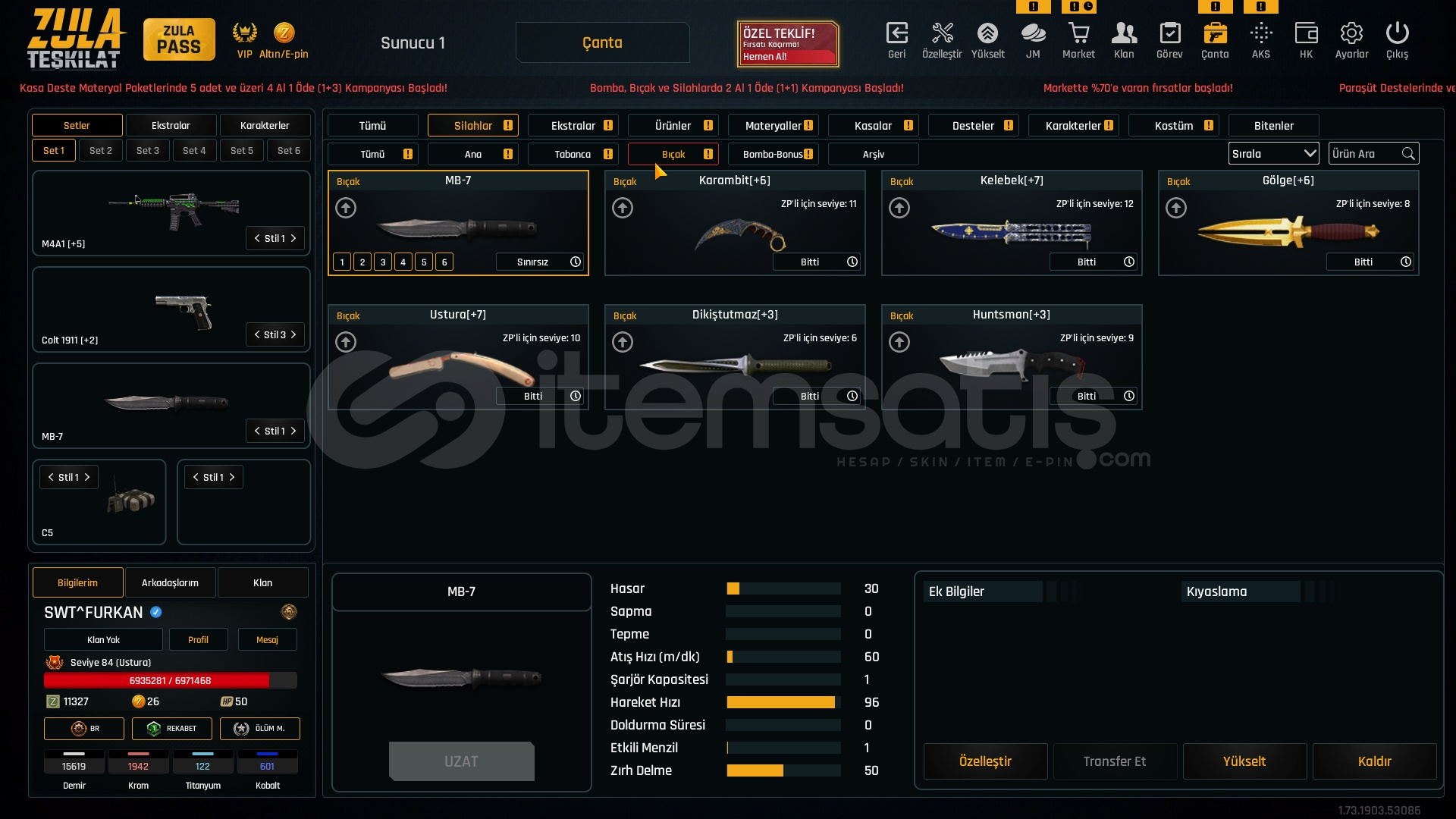
Task: Select Set 6 loadout
Action: coord(289,150)
